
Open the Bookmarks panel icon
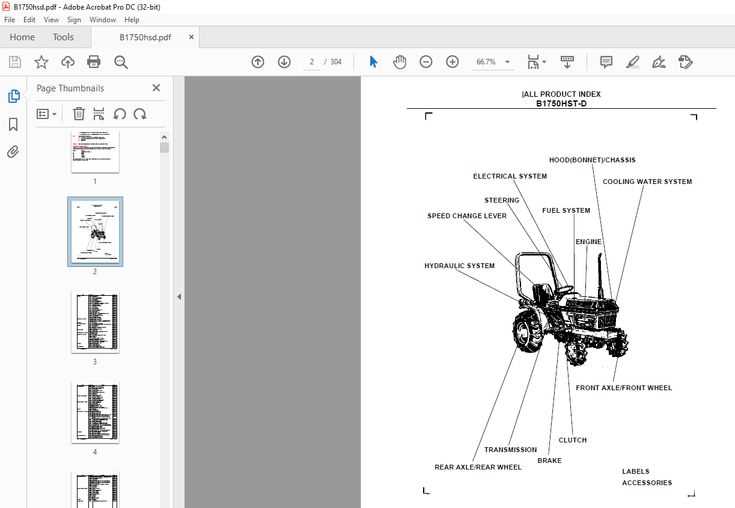(x=13, y=124)
